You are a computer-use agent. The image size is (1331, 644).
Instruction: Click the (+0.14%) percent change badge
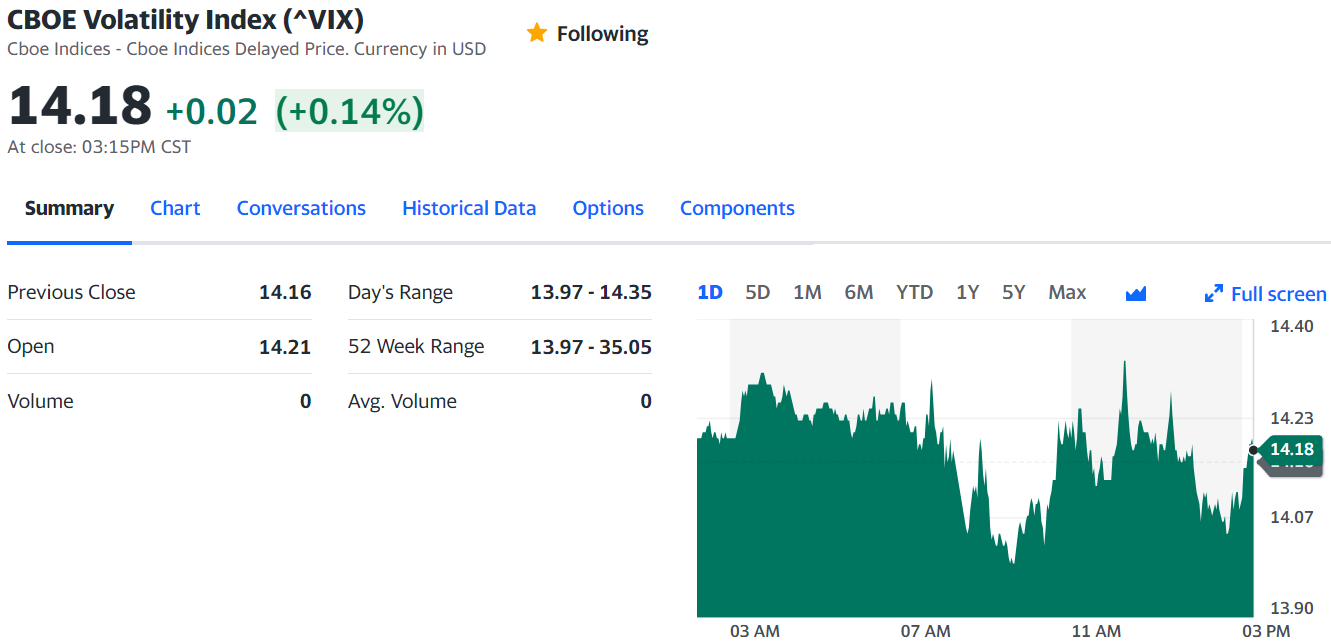tap(350, 111)
